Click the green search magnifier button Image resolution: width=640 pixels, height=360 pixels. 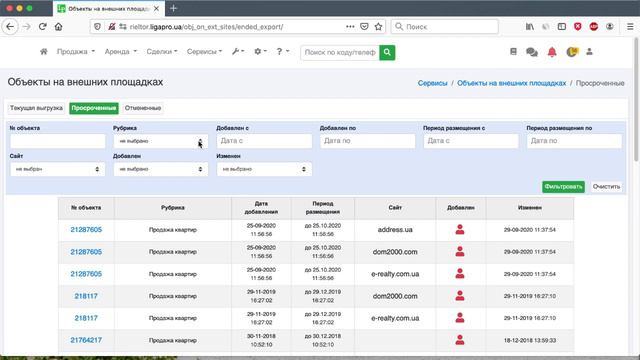[387, 52]
